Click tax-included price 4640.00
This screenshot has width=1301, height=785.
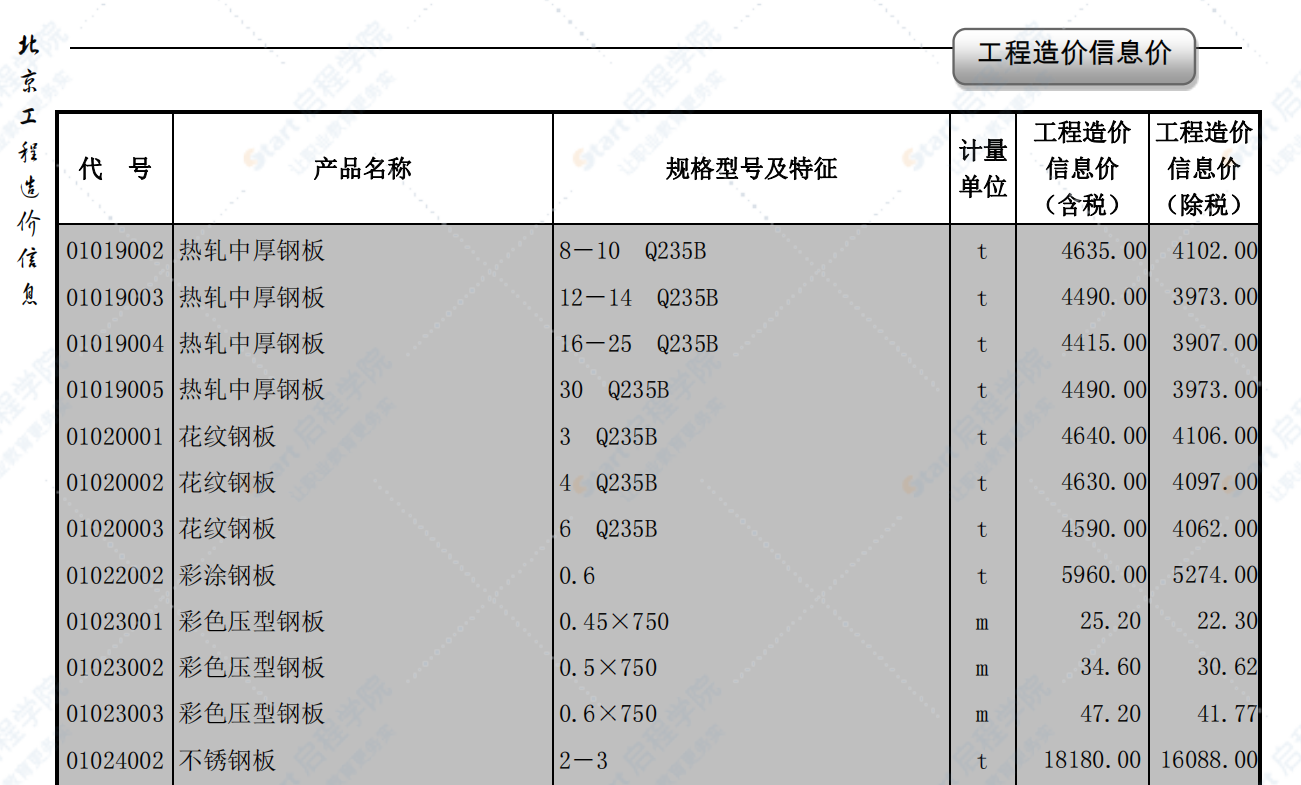[x=1104, y=436]
